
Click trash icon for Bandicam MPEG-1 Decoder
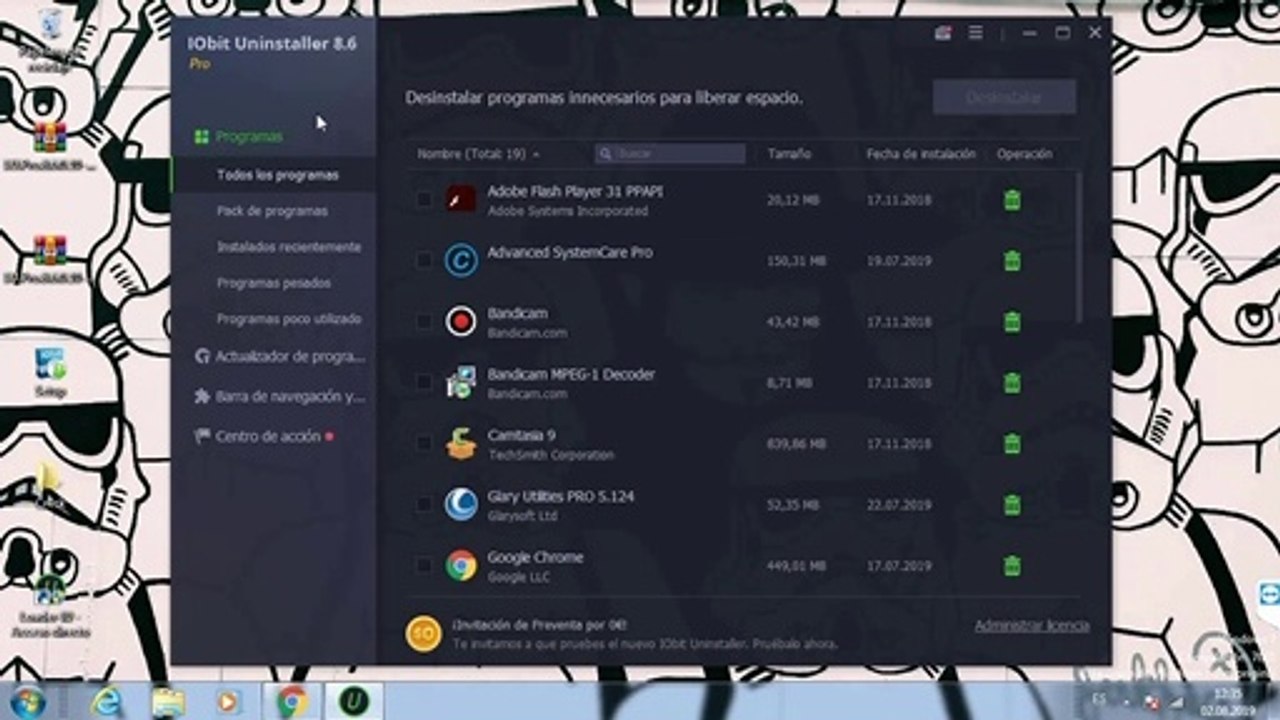pyautogui.click(x=1012, y=383)
